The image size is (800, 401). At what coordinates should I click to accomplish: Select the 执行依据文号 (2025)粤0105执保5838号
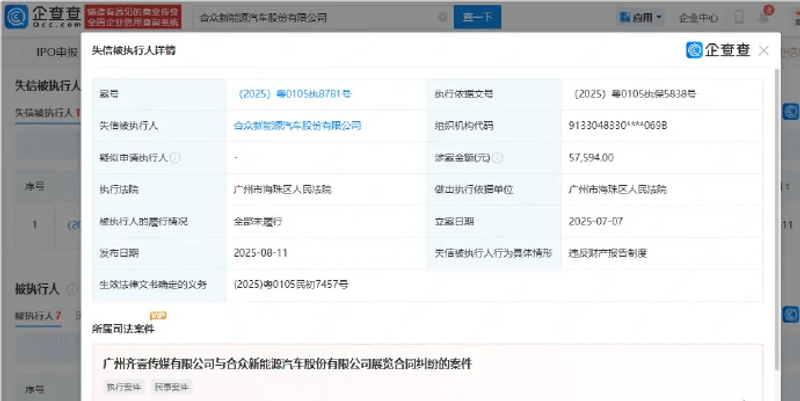[635, 94]
